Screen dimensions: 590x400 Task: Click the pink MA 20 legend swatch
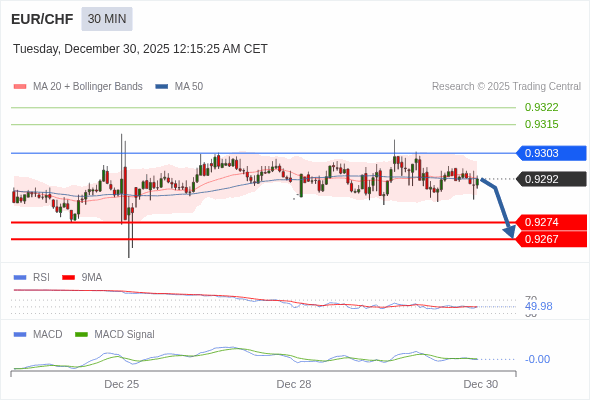pyautogui.click(x=20, y=87)
